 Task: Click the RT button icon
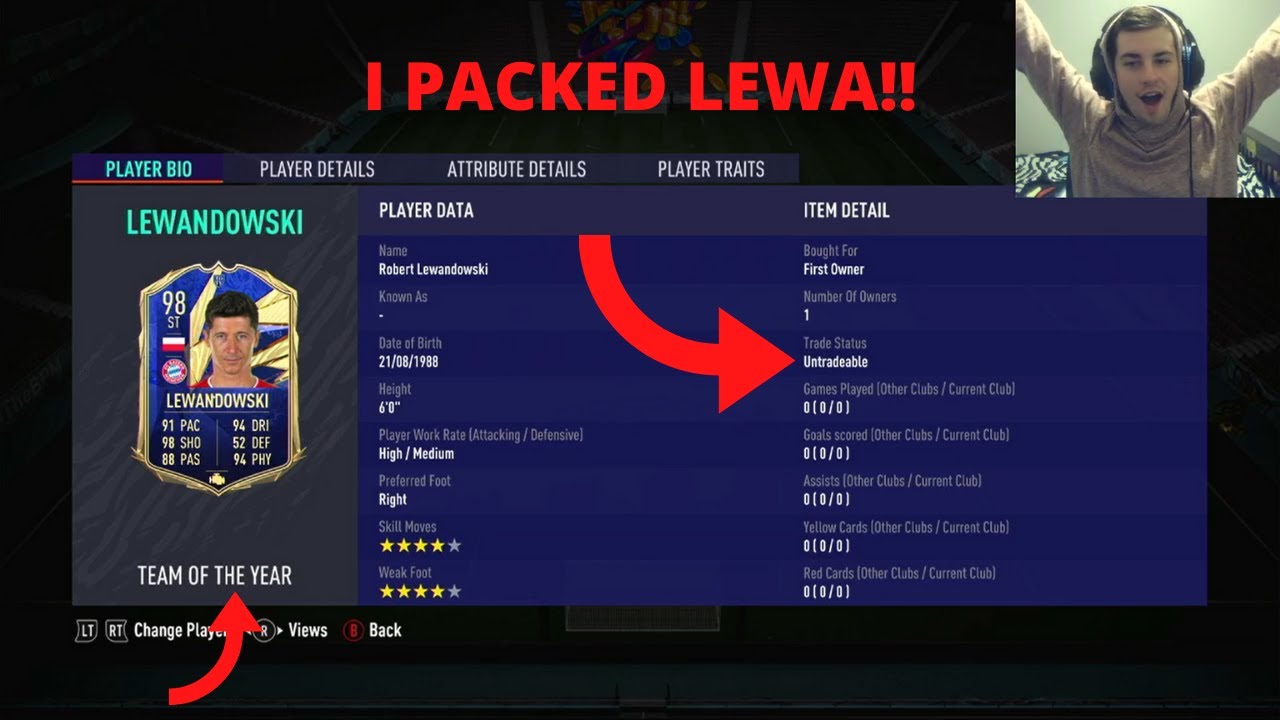click(116, 631)
